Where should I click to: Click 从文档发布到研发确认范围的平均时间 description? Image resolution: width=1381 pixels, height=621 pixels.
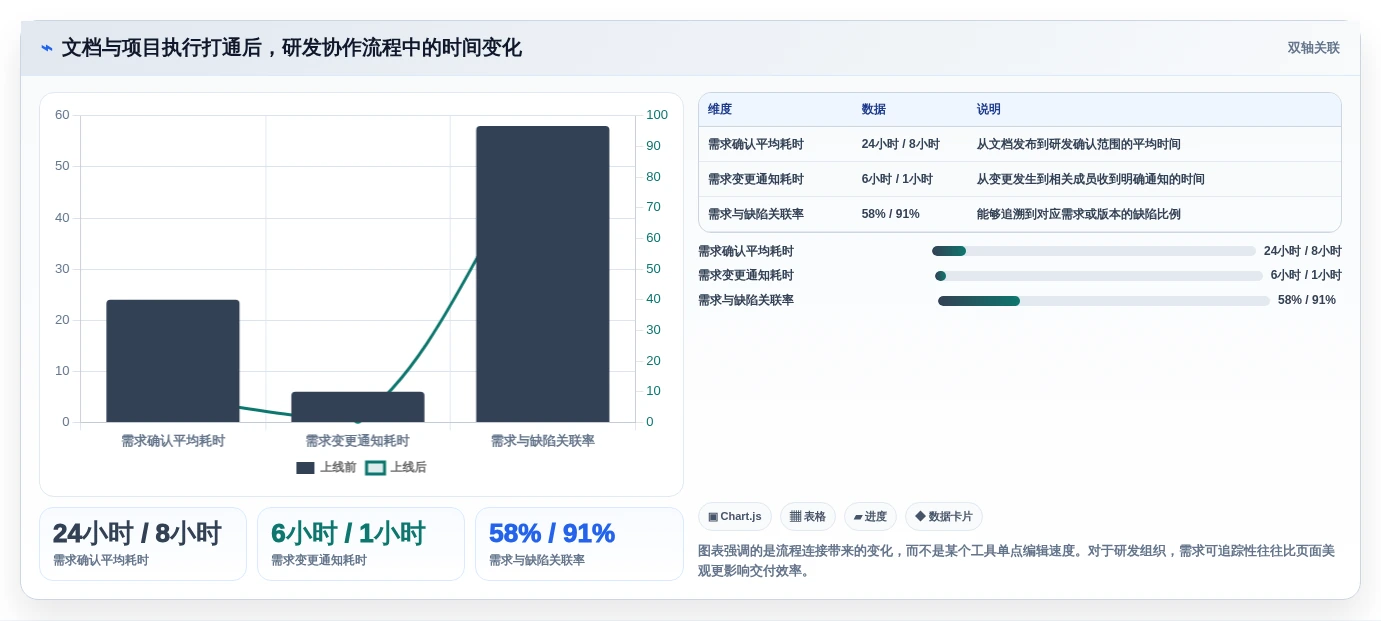[x=1079, y=144]
